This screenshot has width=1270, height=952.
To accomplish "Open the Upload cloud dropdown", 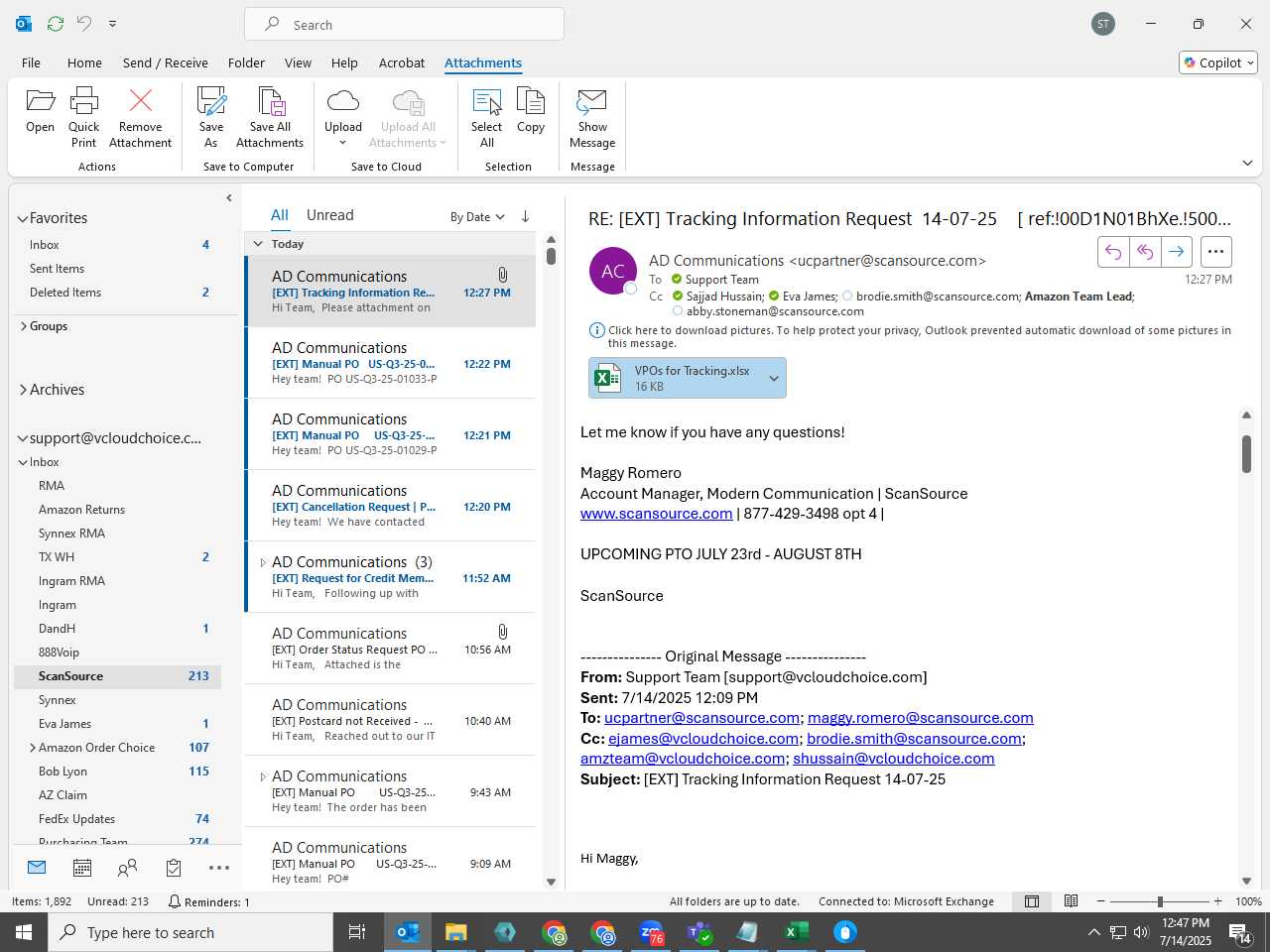I will [343, 117].
